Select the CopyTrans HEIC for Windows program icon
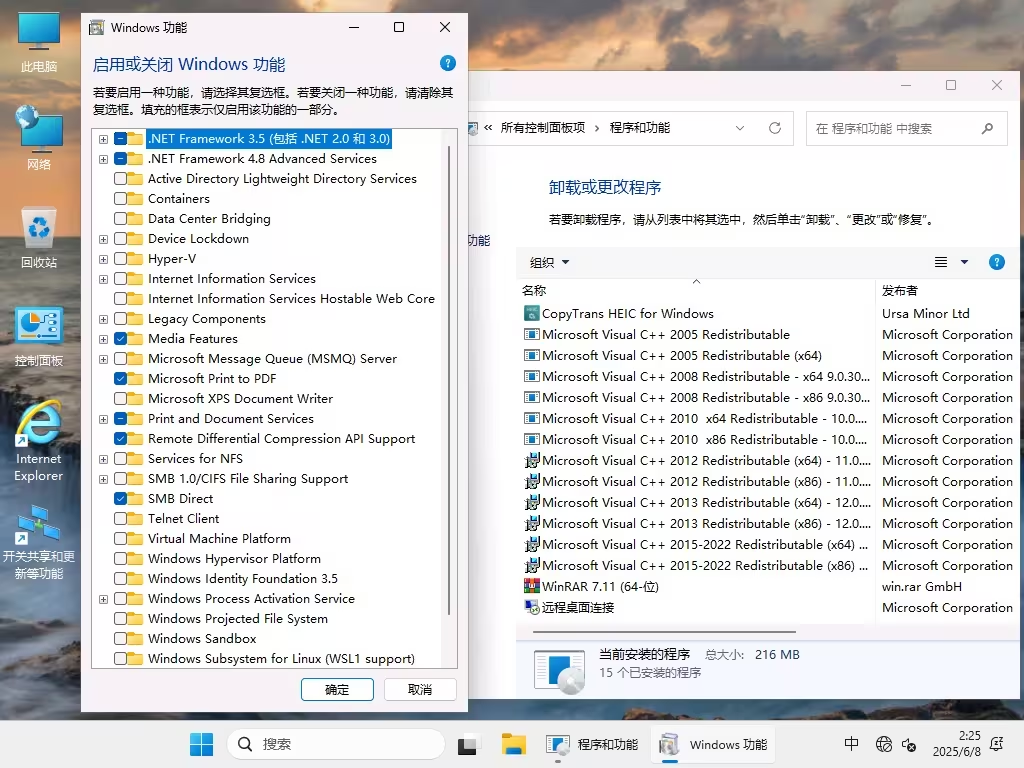This screenshot has height=768, width=1024. click(x=532, y=313)
